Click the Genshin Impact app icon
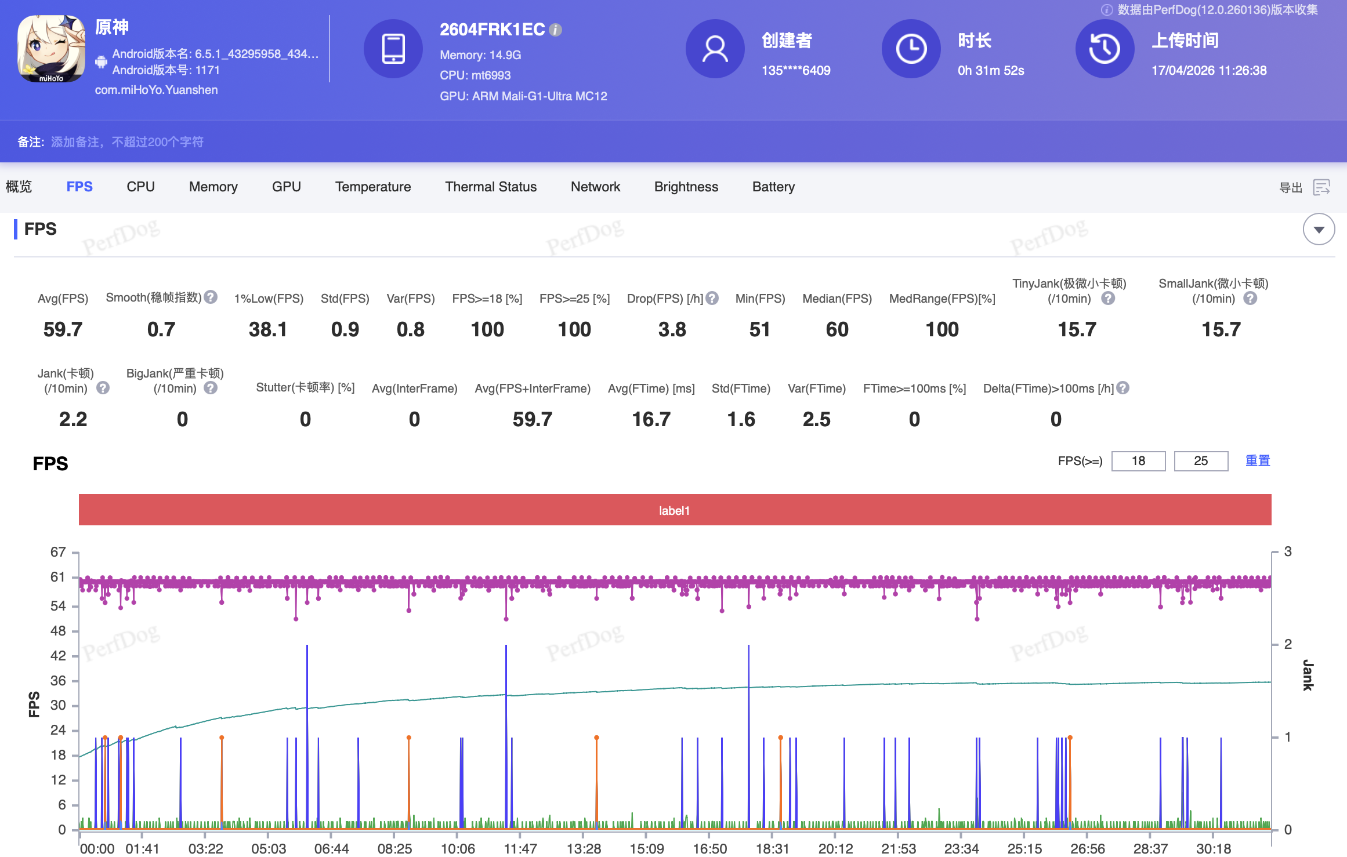1347x857 pixels. pos(51,50)
